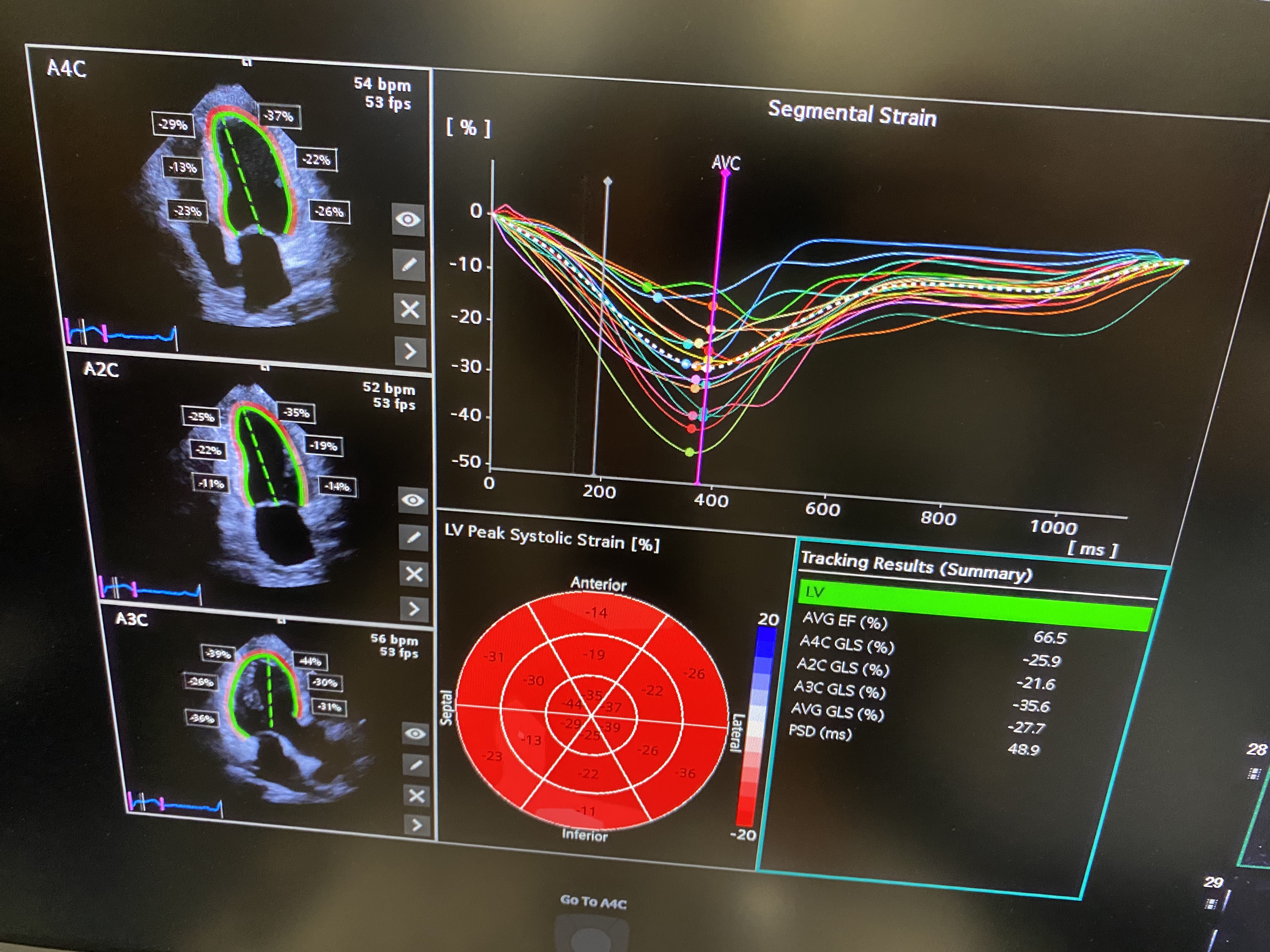Edit A3C tracing with pencil icon
Image resolution: width=1270 pixels, height=952 pixels.
(x=416, y=765)
